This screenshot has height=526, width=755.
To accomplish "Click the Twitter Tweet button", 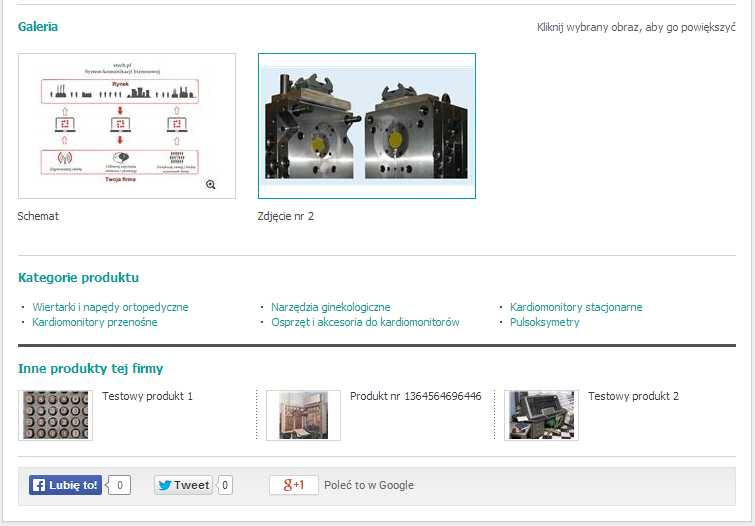I will tap(183, 485).
